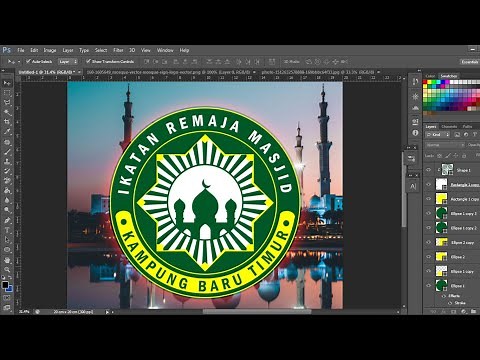The image size is (480, 360).
Task: Open the File menu
Action: click(x=21, y=50)
